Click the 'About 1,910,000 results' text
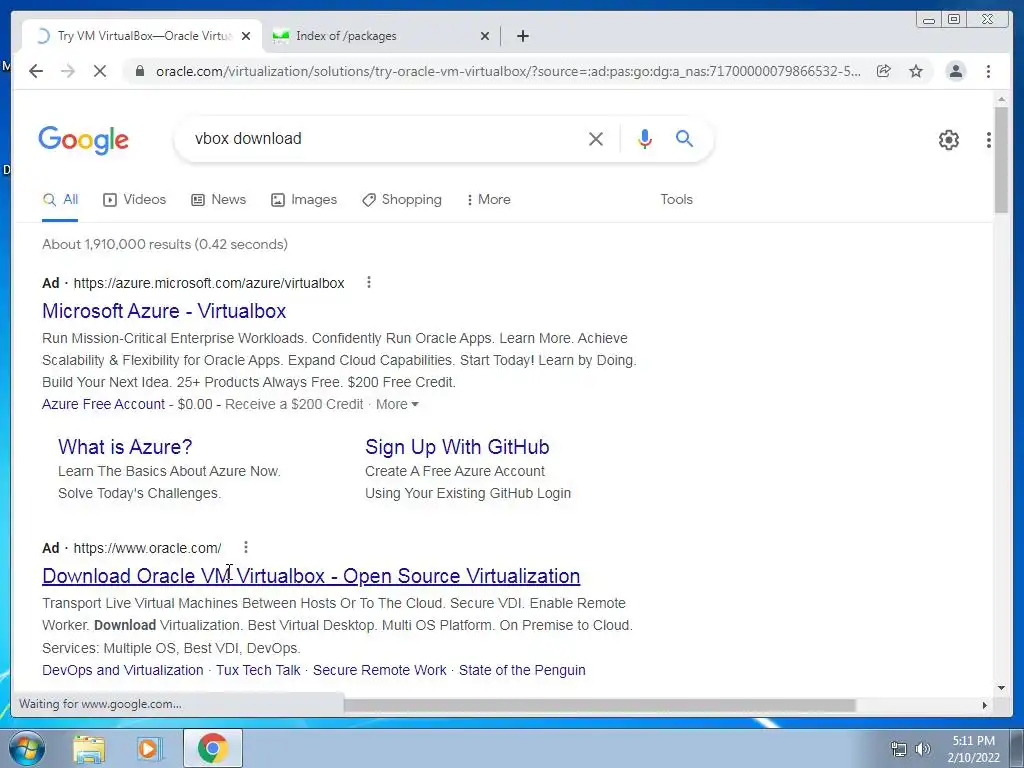1024x768 pixels. tap(165, 244)
